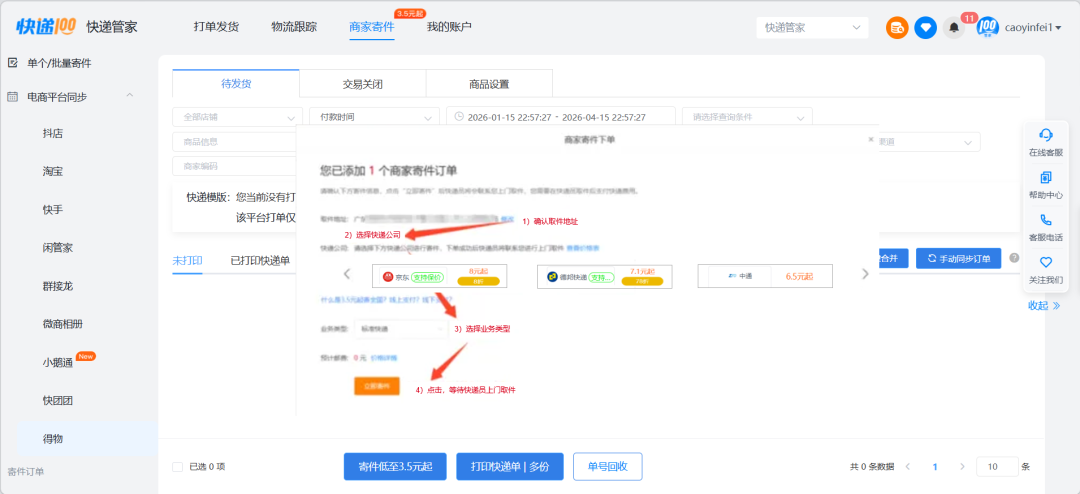Screen dimensions: 1080x494
Task: Click the calendar icon beside 电商平台同步
Action: coord(12,97)
